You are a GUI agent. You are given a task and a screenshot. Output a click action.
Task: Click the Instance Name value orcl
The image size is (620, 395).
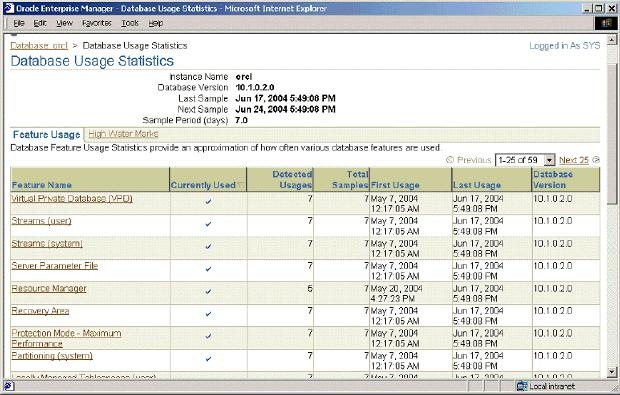pyautogui.click(x=244, y=77)
